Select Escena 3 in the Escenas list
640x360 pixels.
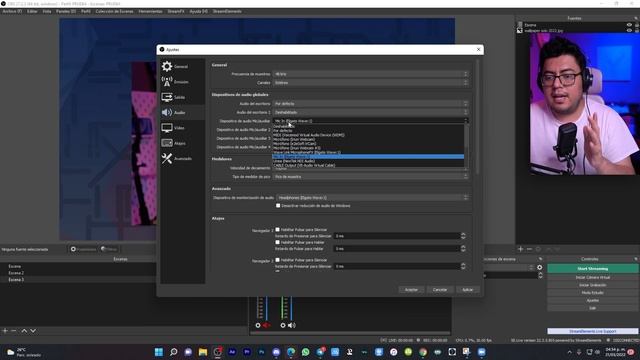click(x=16, y=280)
